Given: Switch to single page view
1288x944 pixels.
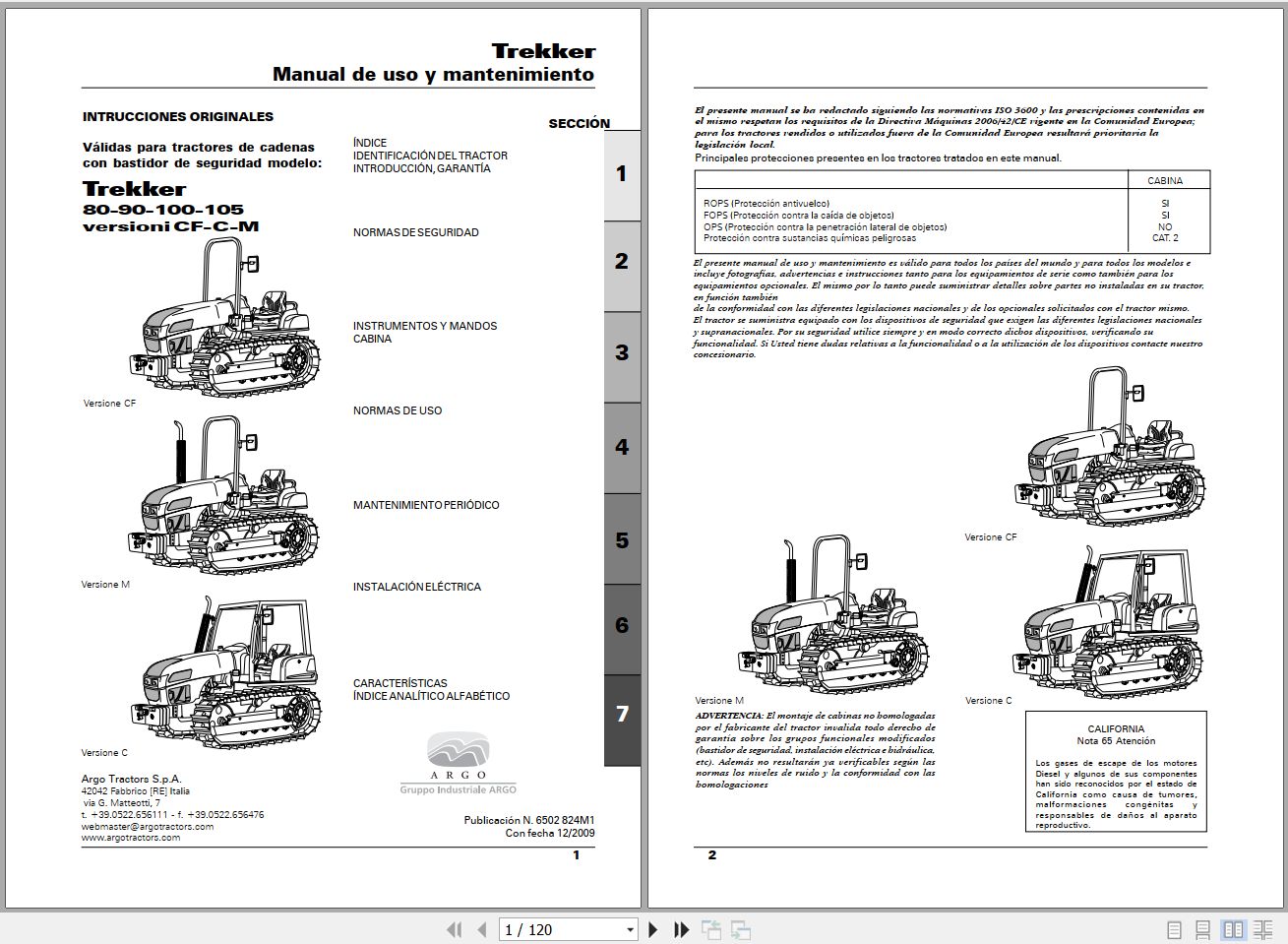Looking at the screenshot, I should (x=1174, y=929).
